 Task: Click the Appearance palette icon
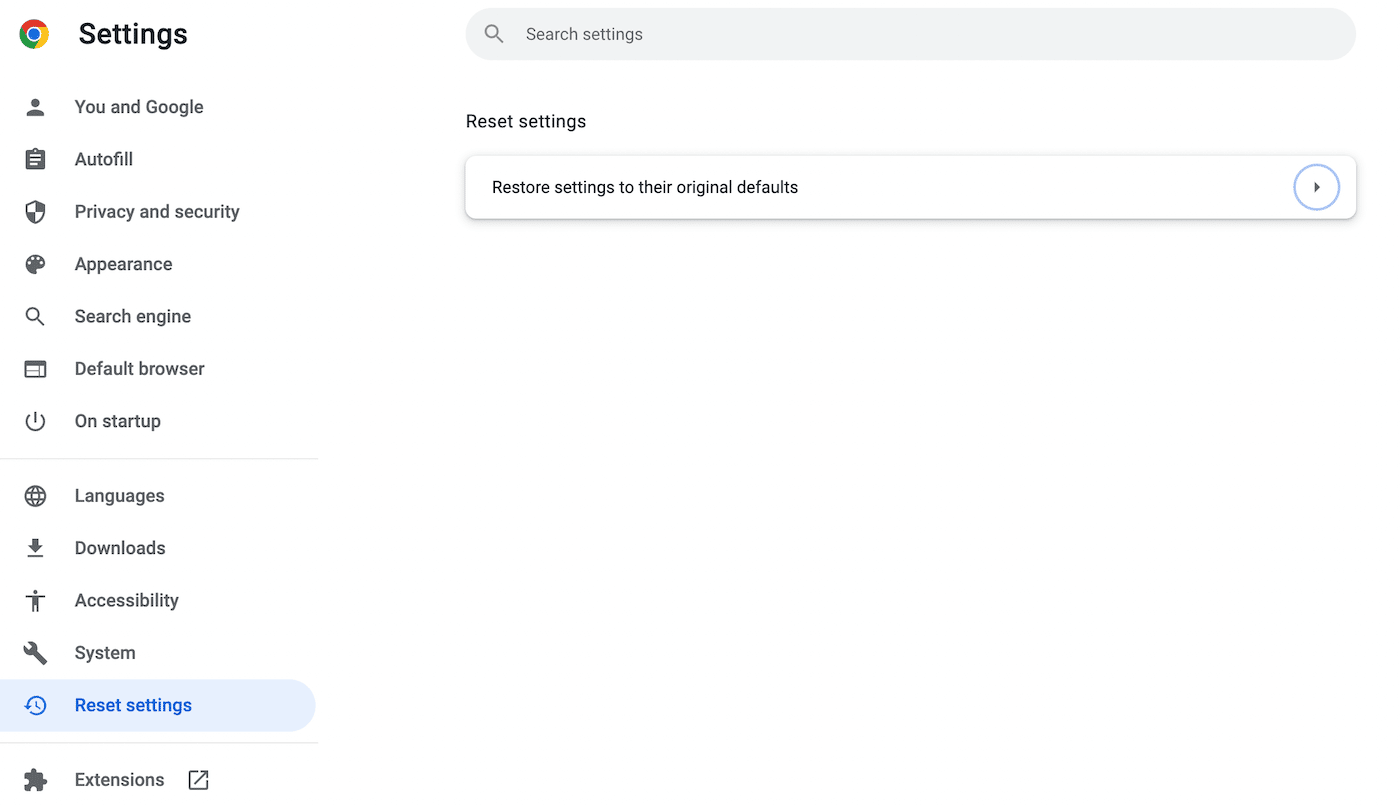[x=35, y=263]
